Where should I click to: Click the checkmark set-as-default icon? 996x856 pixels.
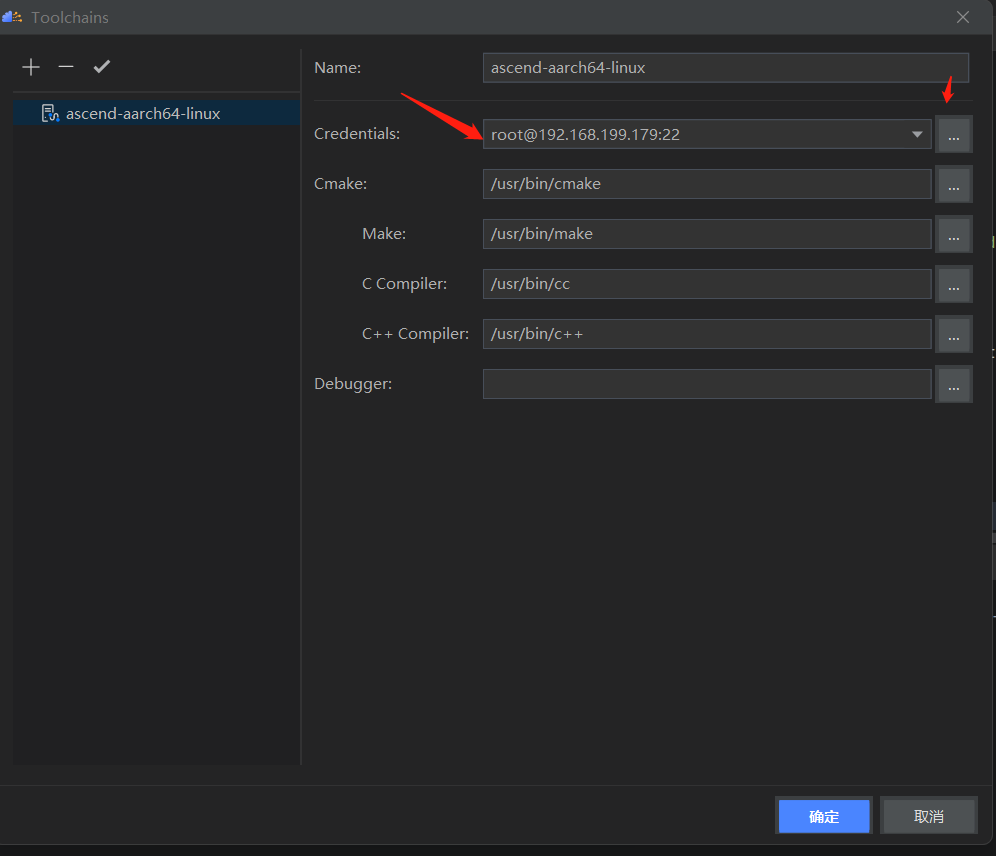pyautogui.click(x=101, y=67)
